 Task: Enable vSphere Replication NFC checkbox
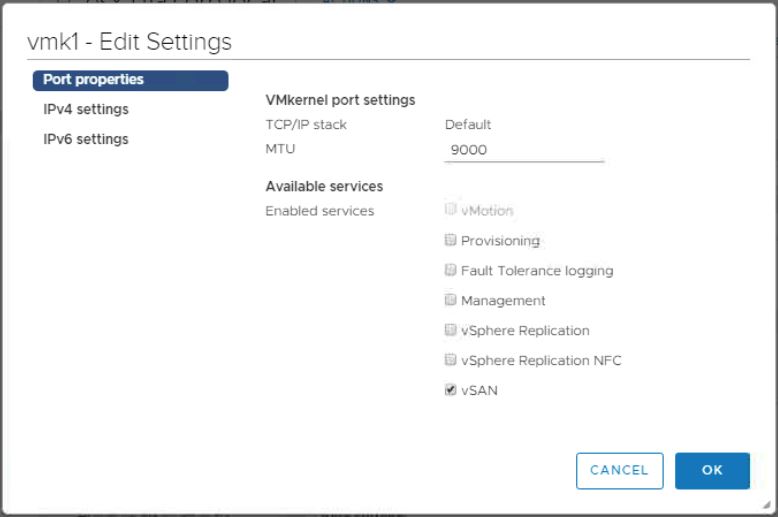tap(451, 361)
